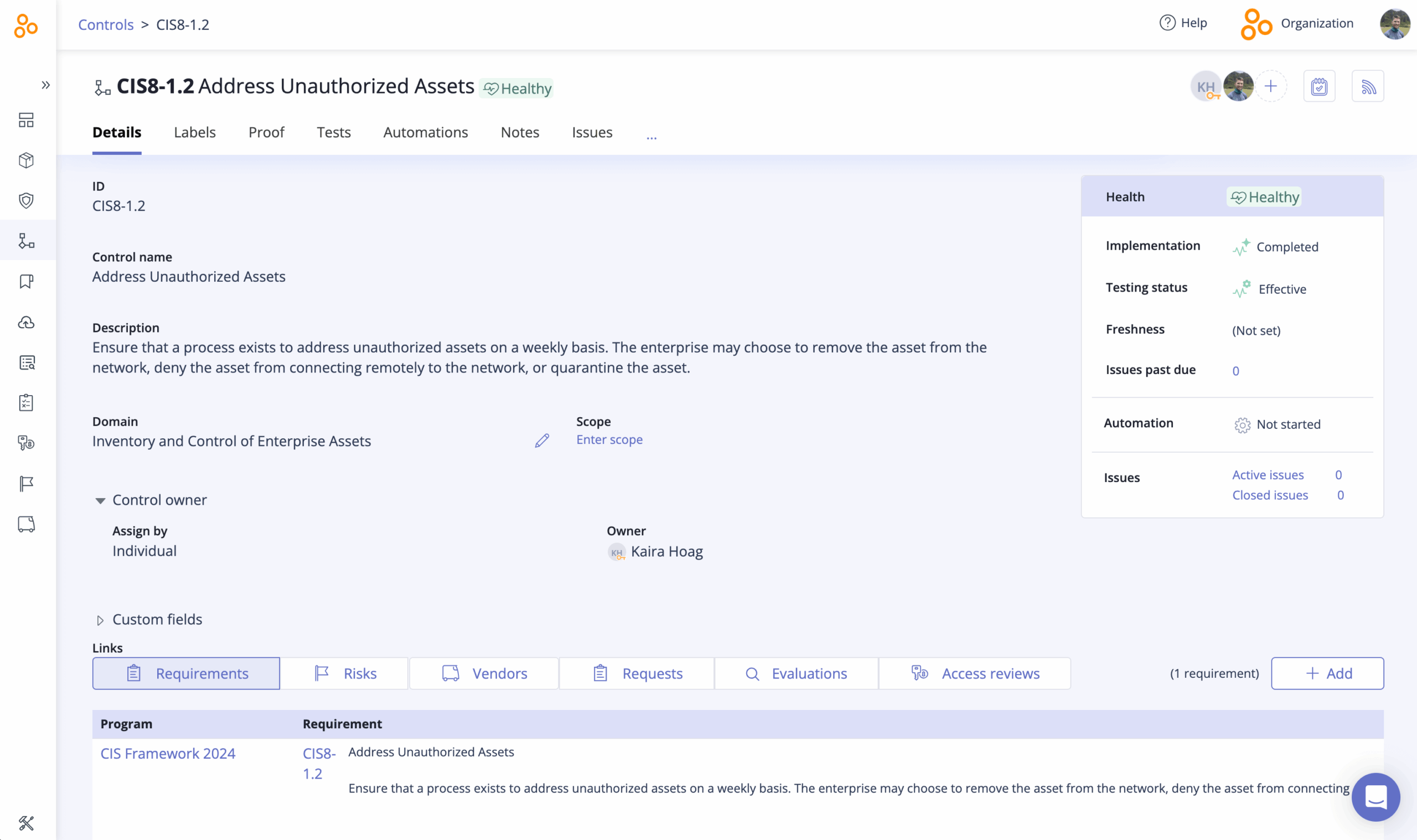The height and width of the screenshot is (840, 1417).
Task: Expand the Custom fields section
Action: coord(100,620)
